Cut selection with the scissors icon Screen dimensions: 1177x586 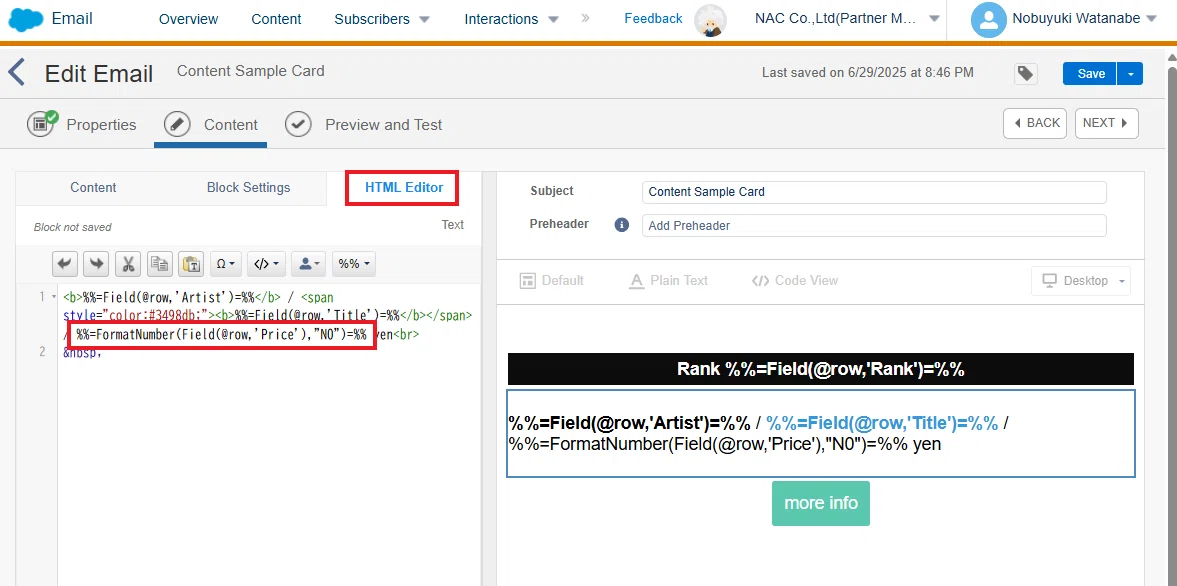click(x=128, y=264)
